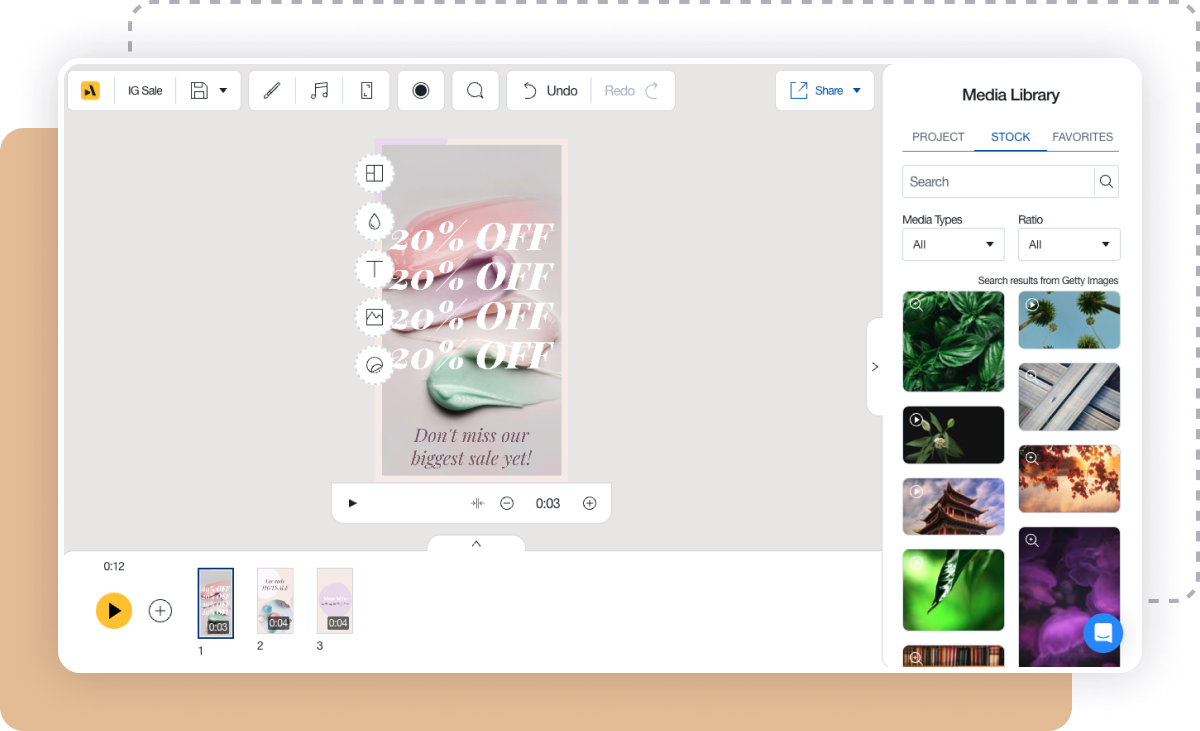1200x731 pixels.
Task: Open the Draw tool in the top toolbar
Action: [272, 90]
